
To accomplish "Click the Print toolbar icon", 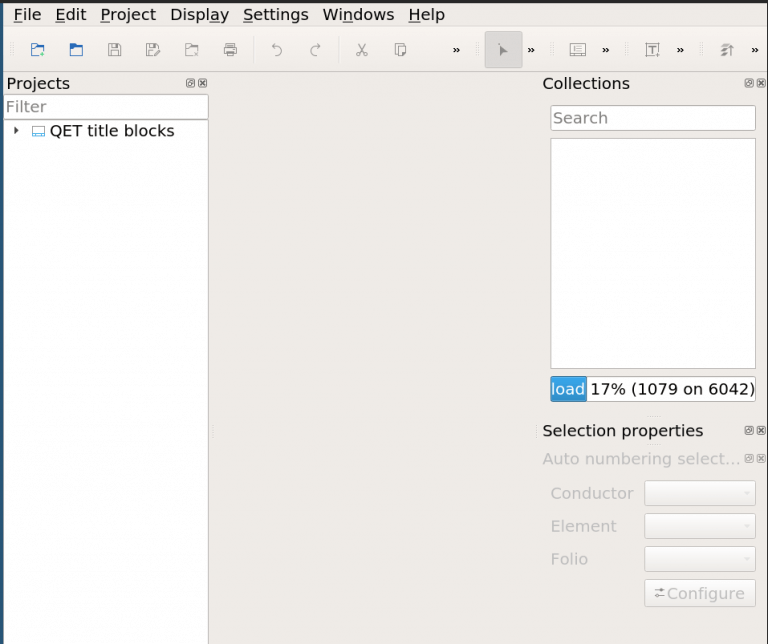I will click(x=230, y=50).
